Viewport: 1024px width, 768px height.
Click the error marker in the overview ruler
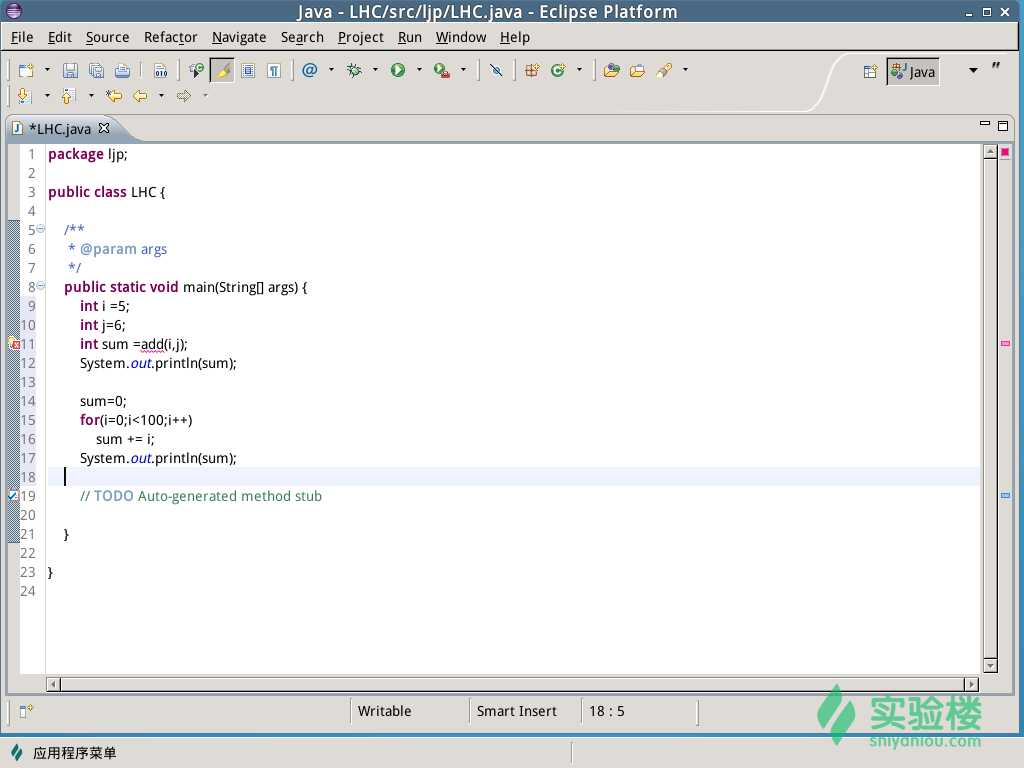[1005, 344]
